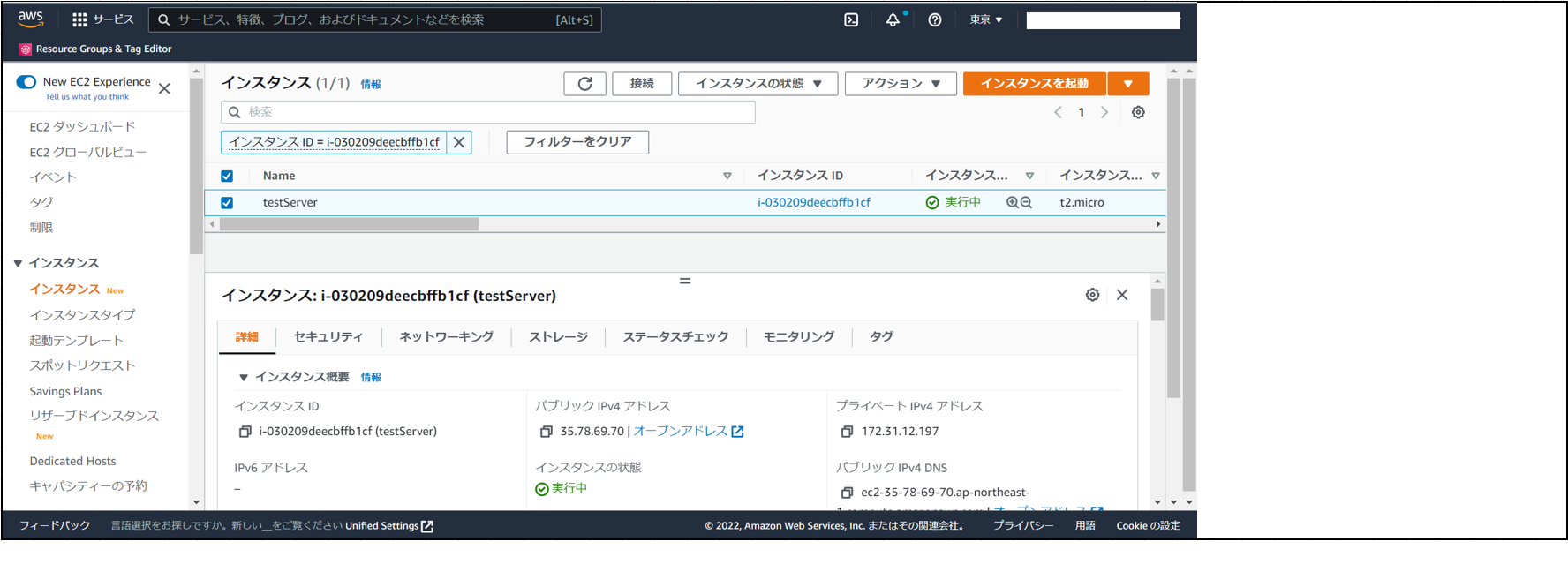
Task: Launch the CloudShell terminal icon
Action: [851, 19]
